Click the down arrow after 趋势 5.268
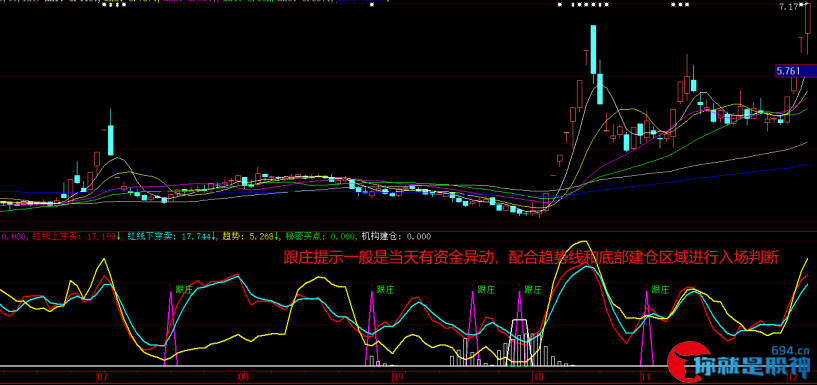The width and height of the screenshot is (817, 385). coord(277,236)
